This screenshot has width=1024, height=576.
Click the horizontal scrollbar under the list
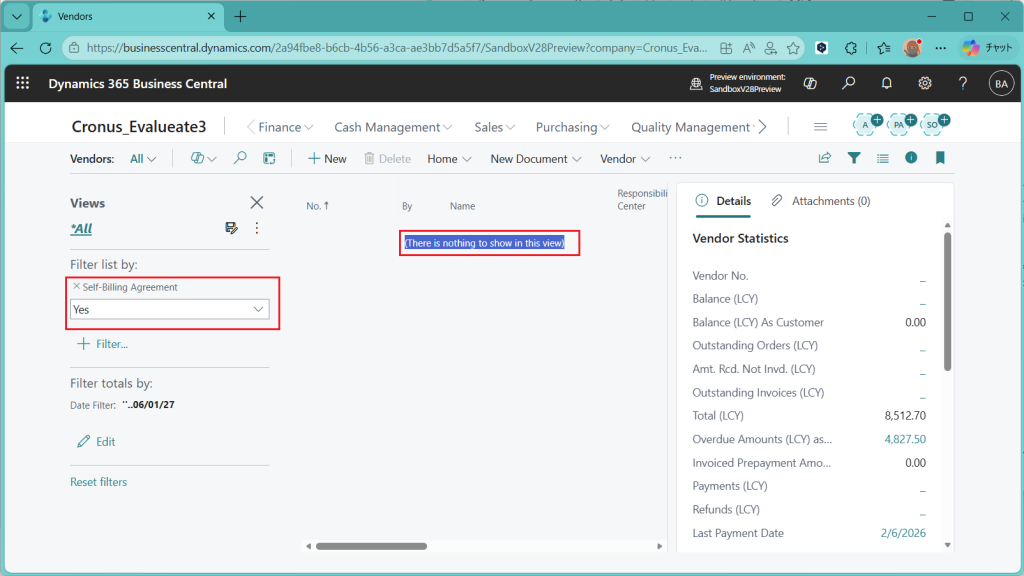point(371,546)
